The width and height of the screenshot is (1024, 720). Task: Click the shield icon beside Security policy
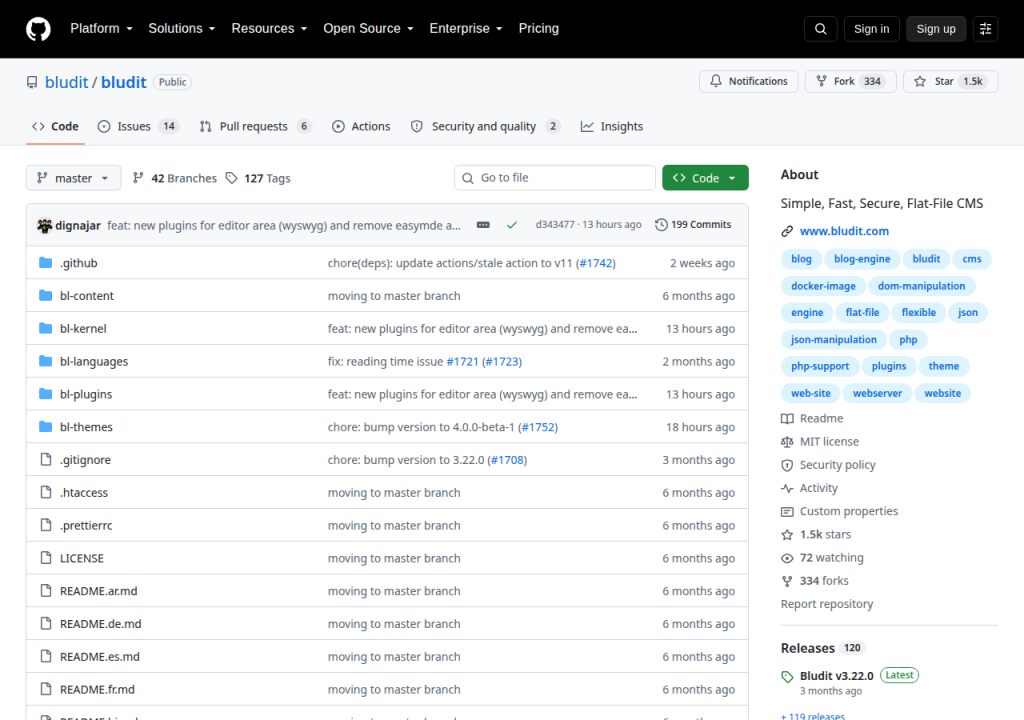coord(787,465)
